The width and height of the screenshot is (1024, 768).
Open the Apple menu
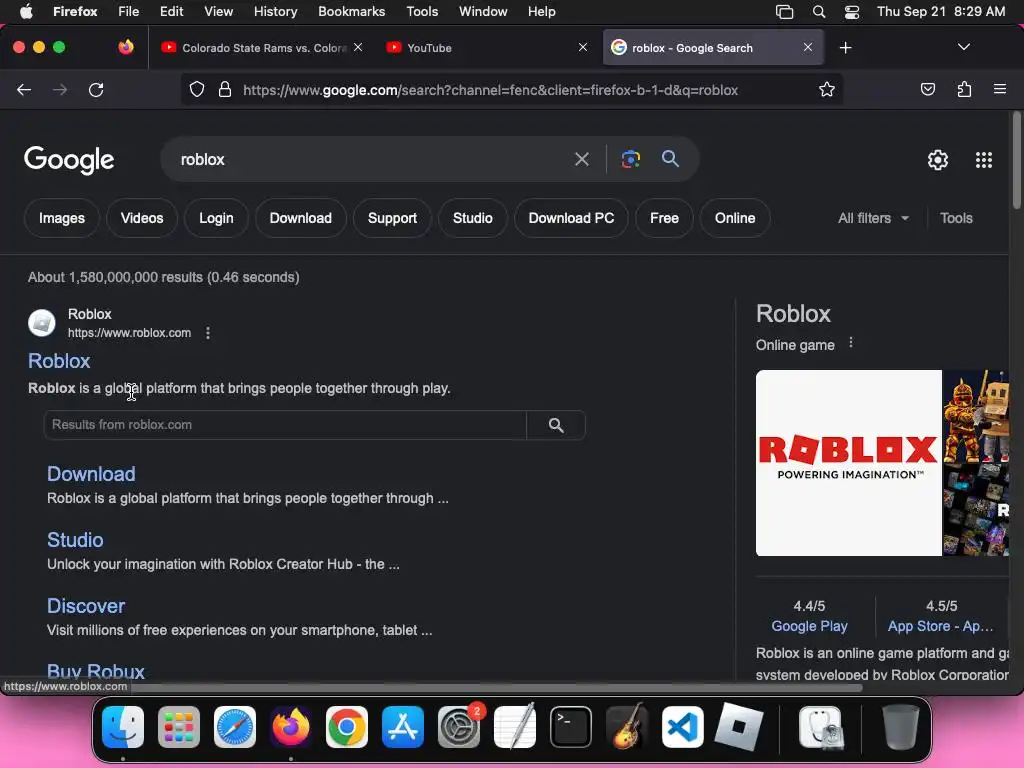(26, 12)
